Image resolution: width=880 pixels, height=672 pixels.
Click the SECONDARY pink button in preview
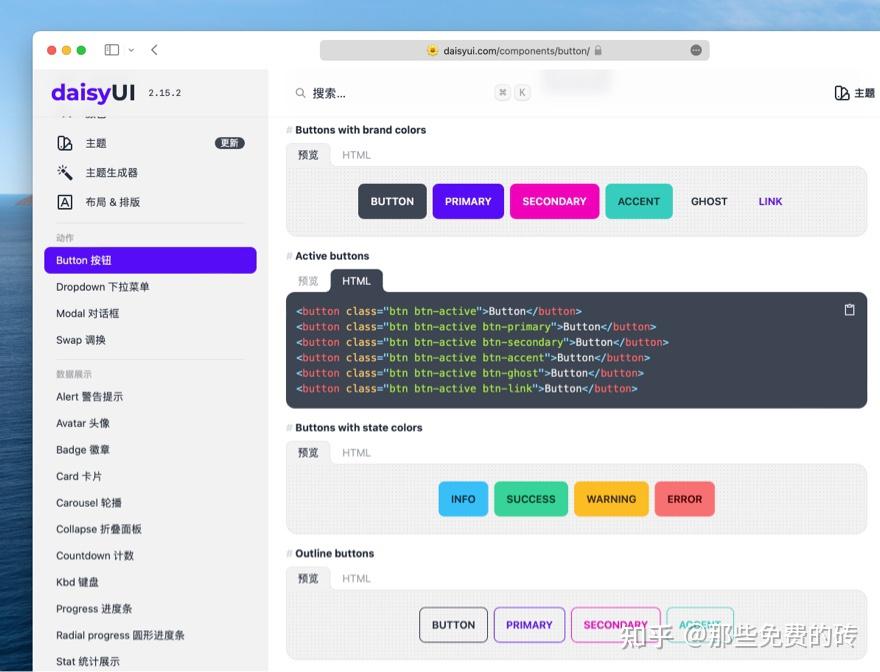(554, 201)
